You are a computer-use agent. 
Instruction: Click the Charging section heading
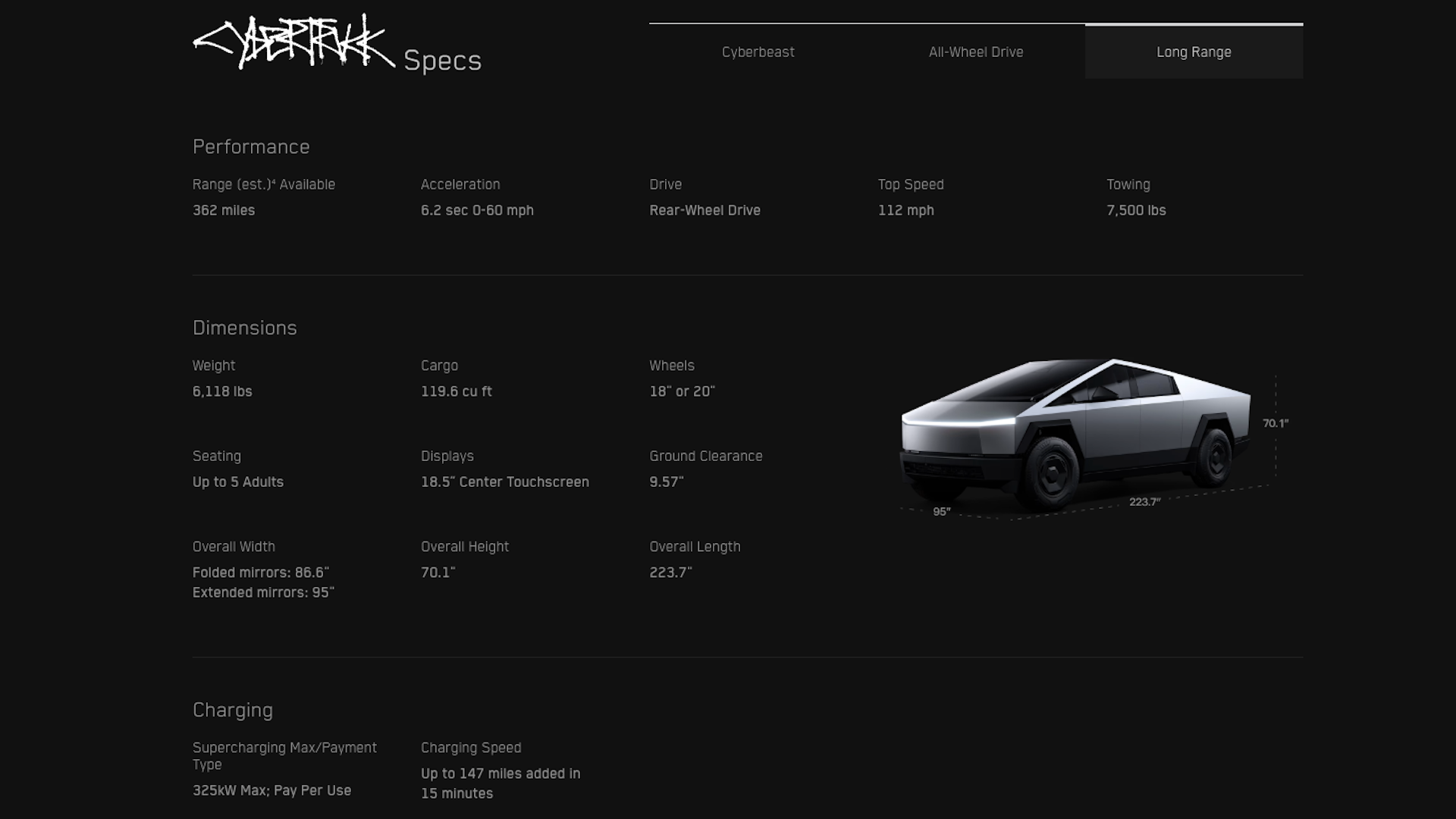[x=232, y=710]
